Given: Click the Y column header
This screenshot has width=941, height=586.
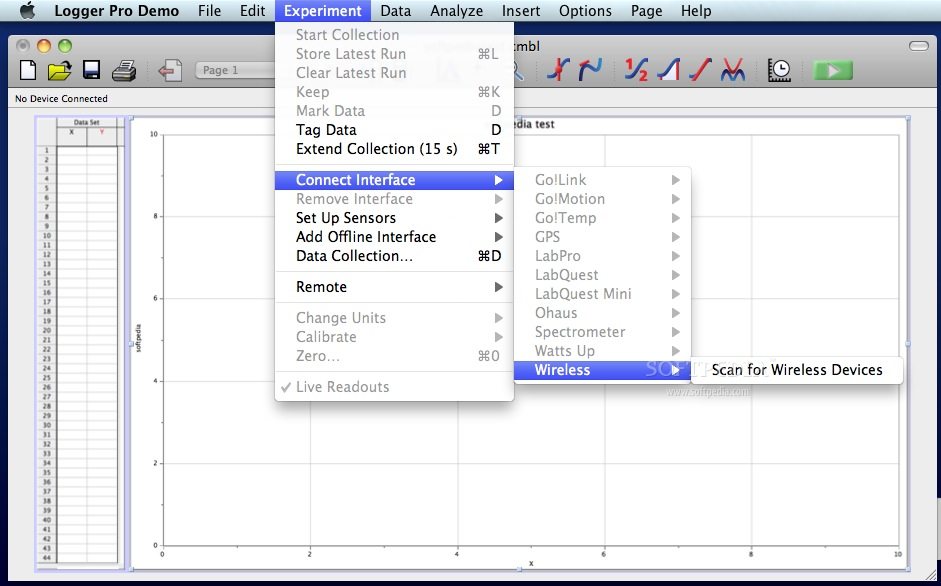Looking at the screenshot, I should (x=102, y=136).
